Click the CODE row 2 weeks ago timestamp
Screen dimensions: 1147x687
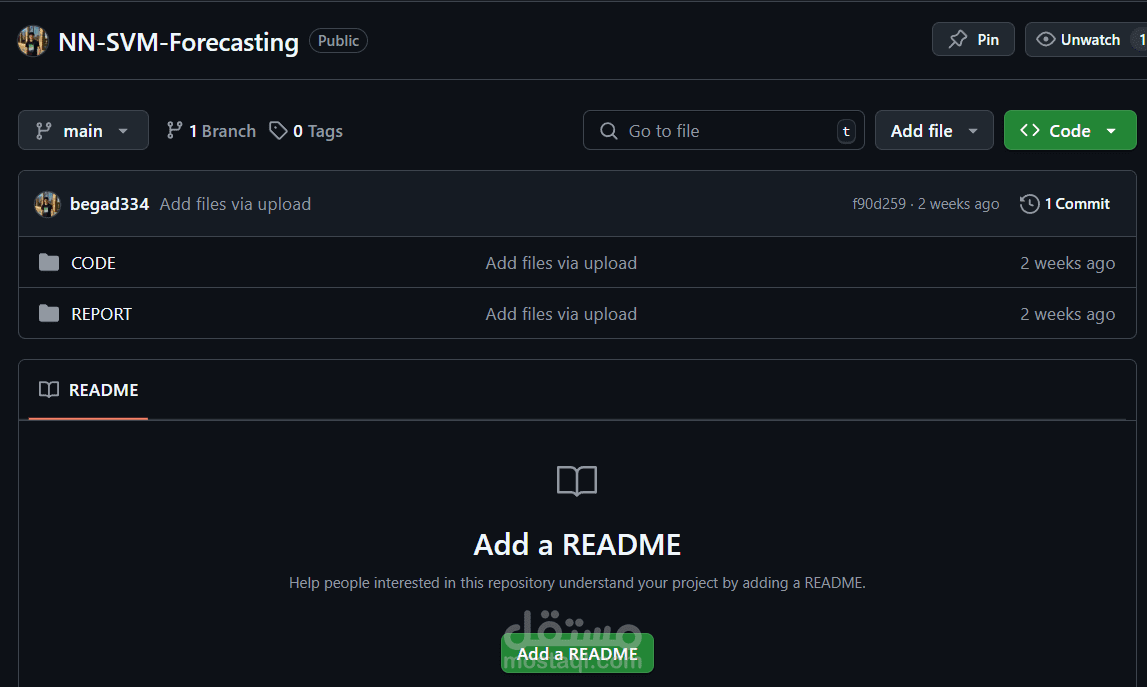click(1067, 263)
